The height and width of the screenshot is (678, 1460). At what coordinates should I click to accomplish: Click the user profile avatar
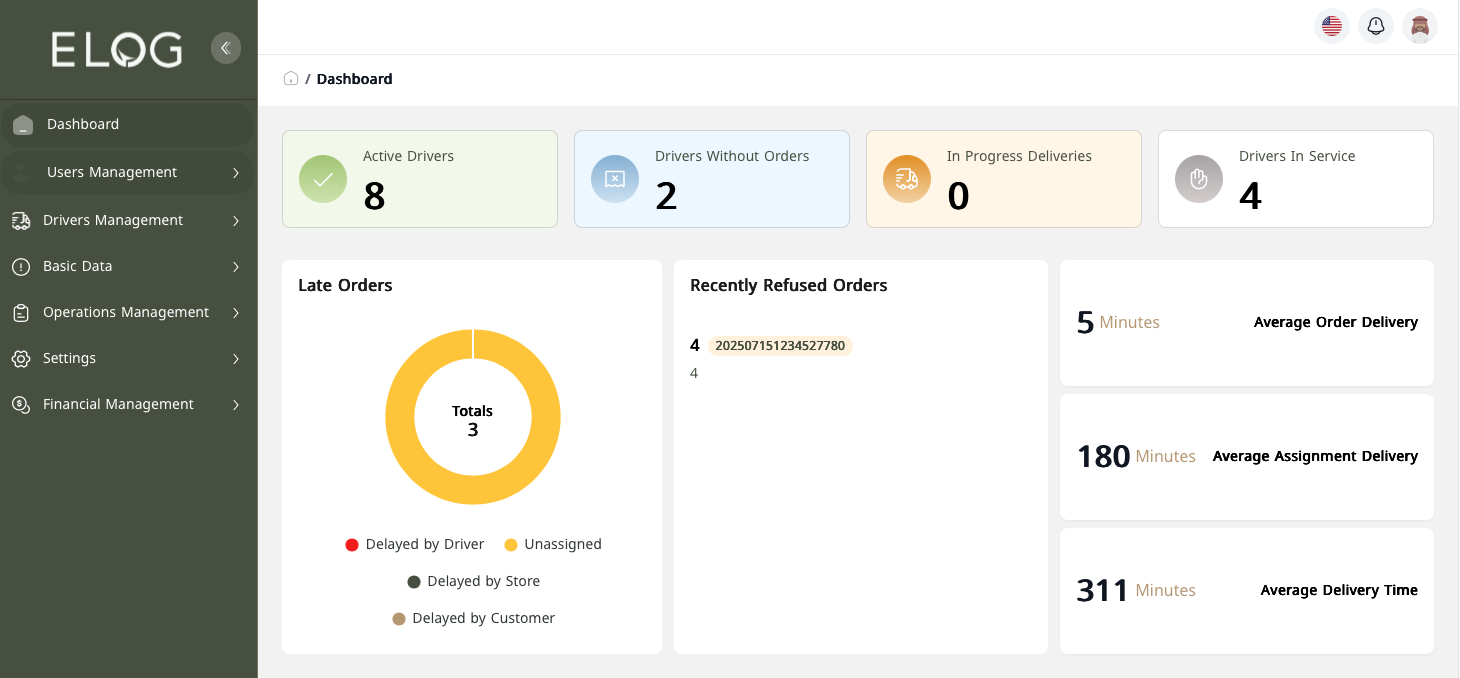[1420, 26]
